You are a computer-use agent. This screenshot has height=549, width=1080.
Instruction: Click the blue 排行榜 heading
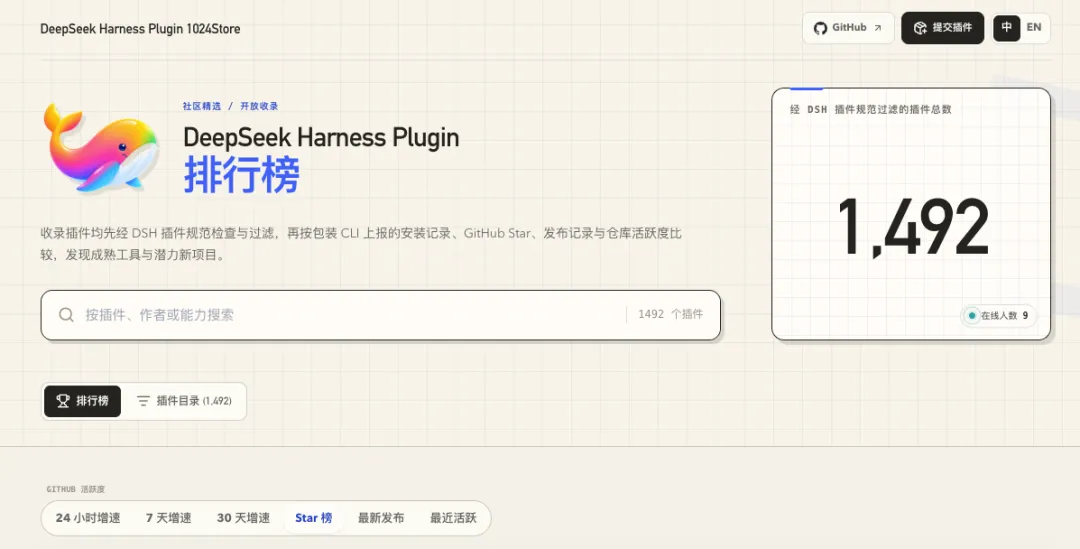click(242, 175)
